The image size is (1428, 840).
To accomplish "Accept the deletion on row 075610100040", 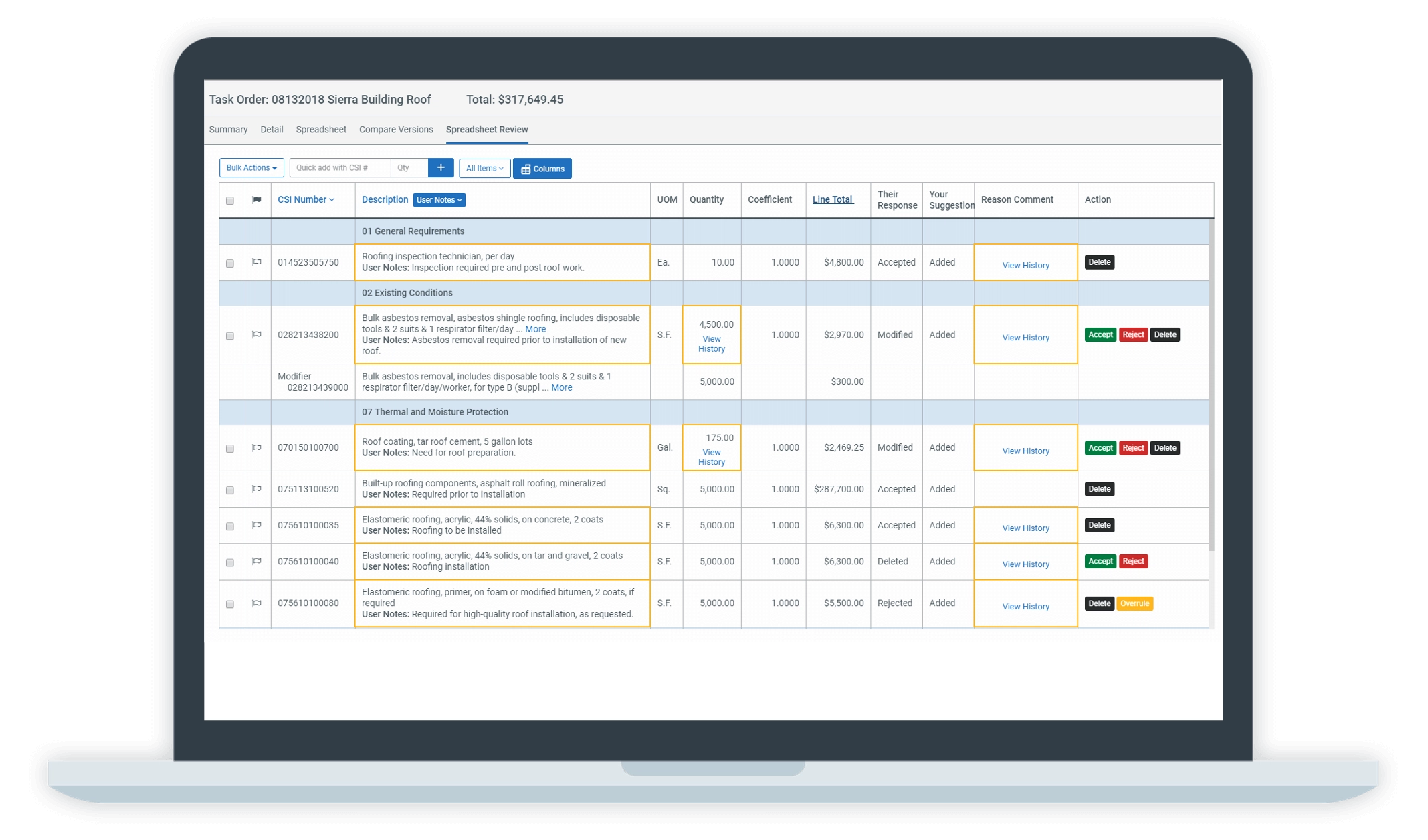I will click(1100, 562).
